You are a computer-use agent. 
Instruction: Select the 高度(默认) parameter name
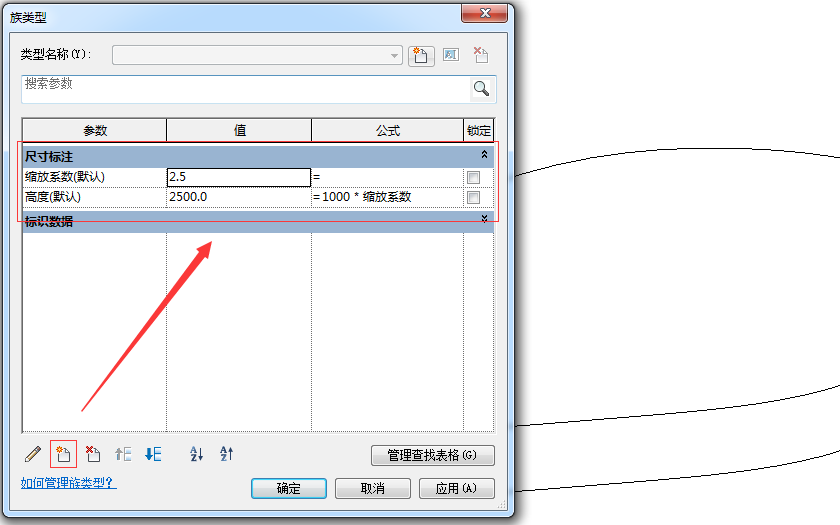coord(94,197)
